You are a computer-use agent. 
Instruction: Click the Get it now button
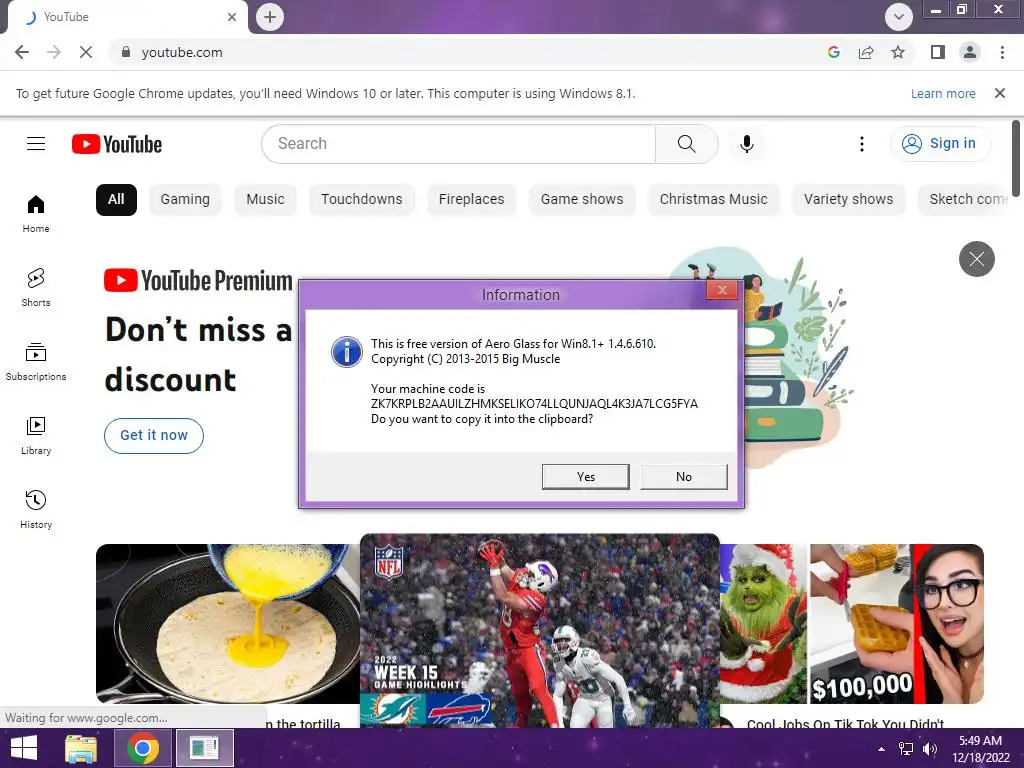154,436
